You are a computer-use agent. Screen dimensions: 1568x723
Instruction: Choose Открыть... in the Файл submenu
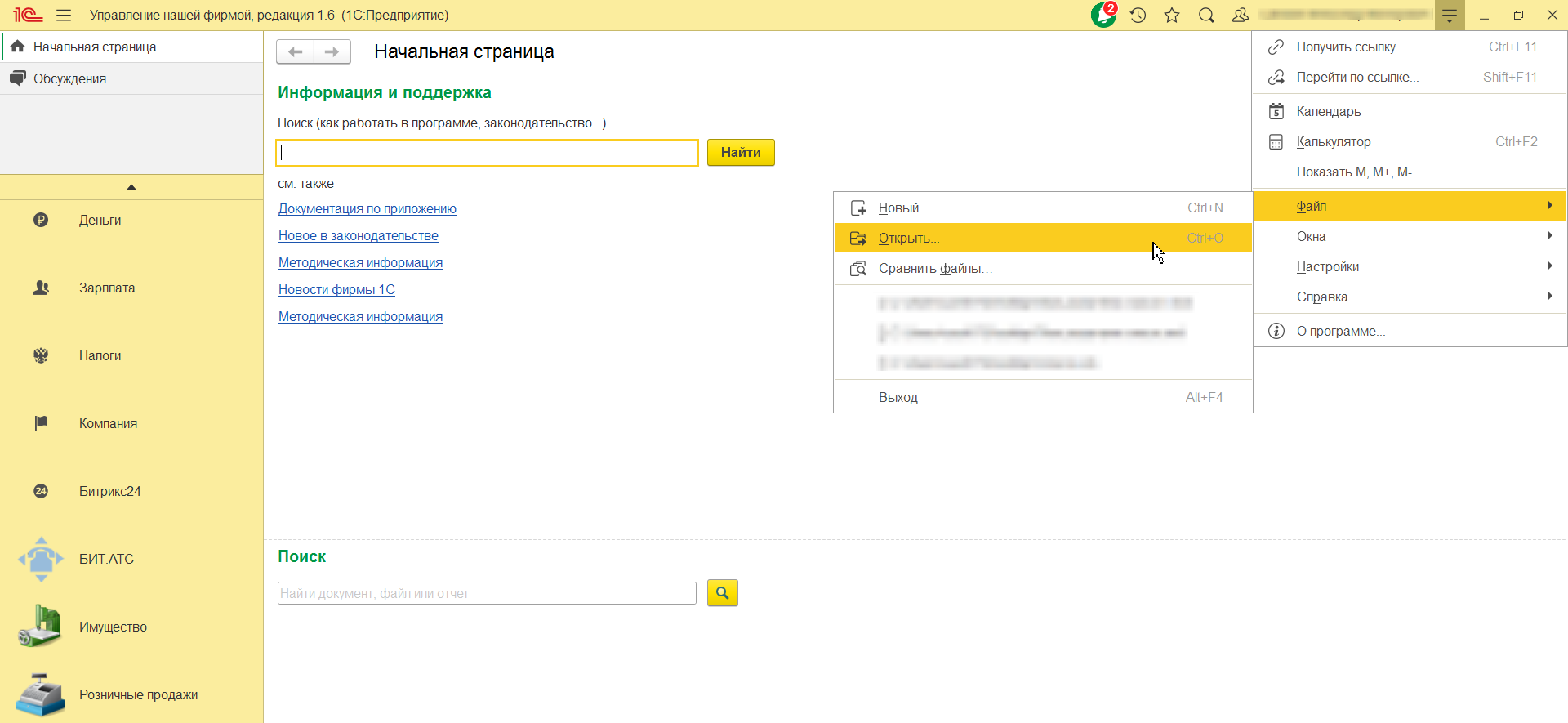coord(1043,238)
